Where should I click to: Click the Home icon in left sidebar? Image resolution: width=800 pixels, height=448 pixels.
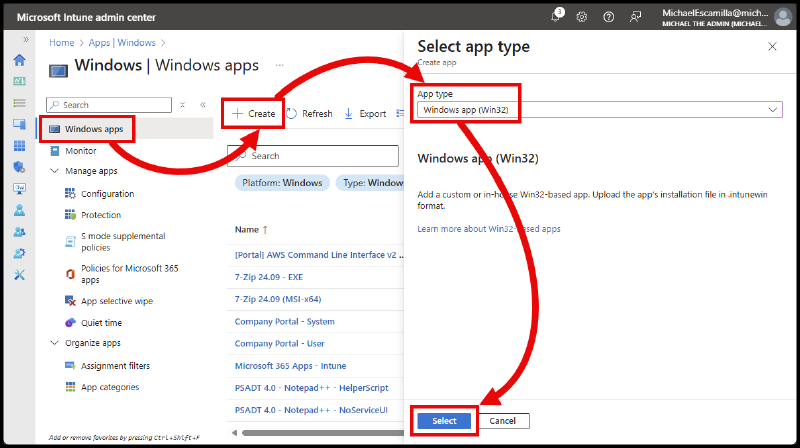pyautogui.click(x=19, y=60)
